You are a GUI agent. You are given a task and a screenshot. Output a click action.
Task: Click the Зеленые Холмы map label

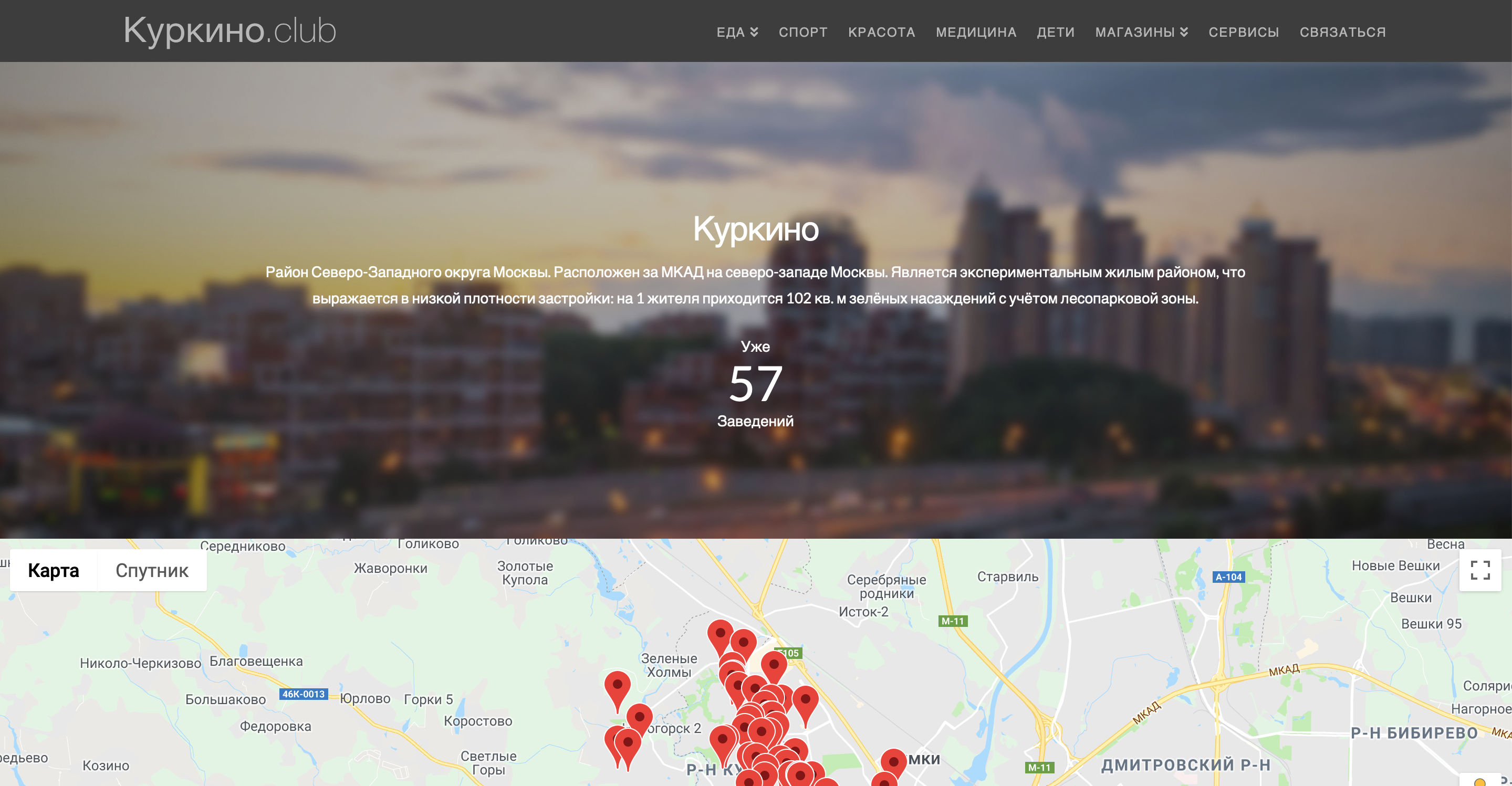point(669,665)
